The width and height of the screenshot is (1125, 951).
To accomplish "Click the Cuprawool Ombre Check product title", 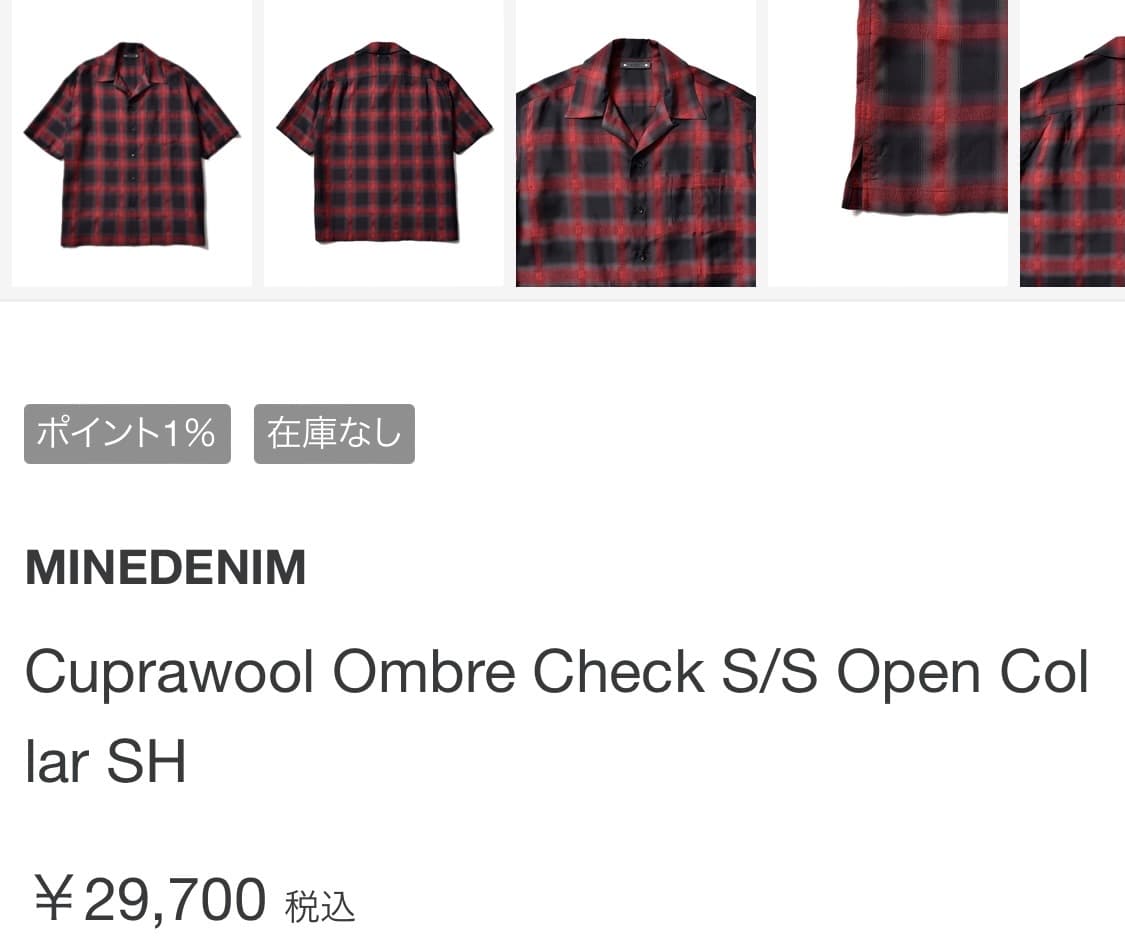I will click(x=557, y=716).
